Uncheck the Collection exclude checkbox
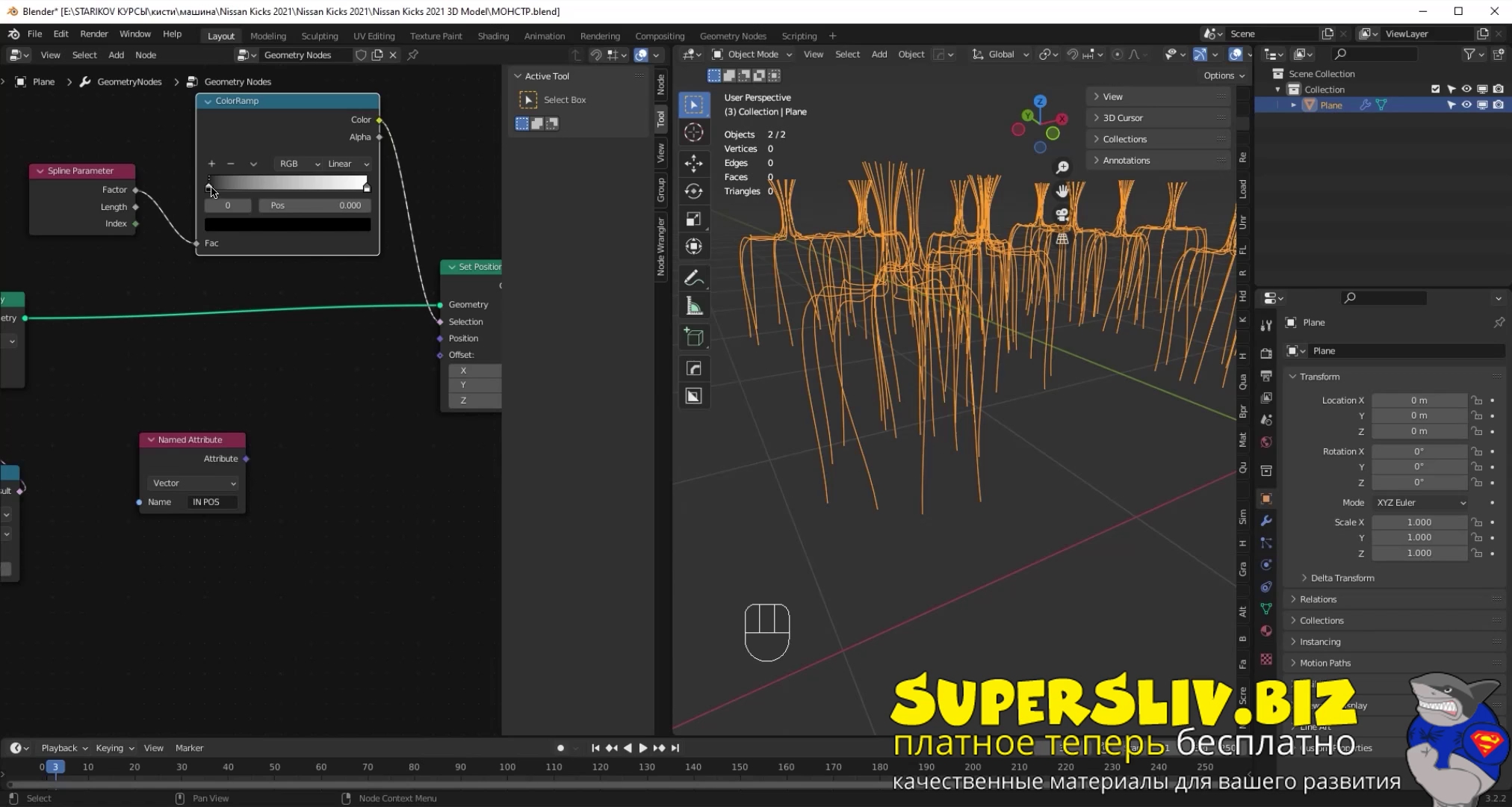Image resolution: width=1512 pixels, height=807 pixels. point(1435,90)
